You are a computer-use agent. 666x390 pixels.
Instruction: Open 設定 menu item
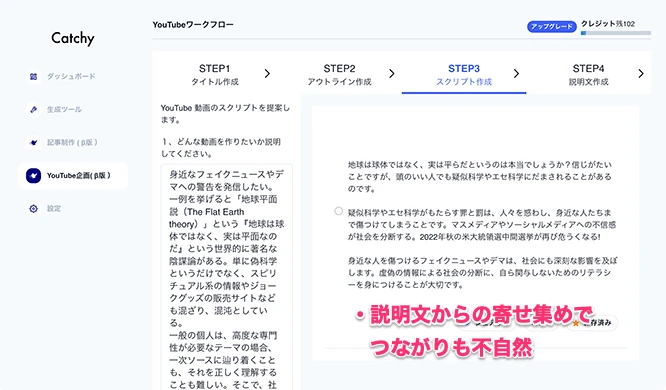click(54, 209)
